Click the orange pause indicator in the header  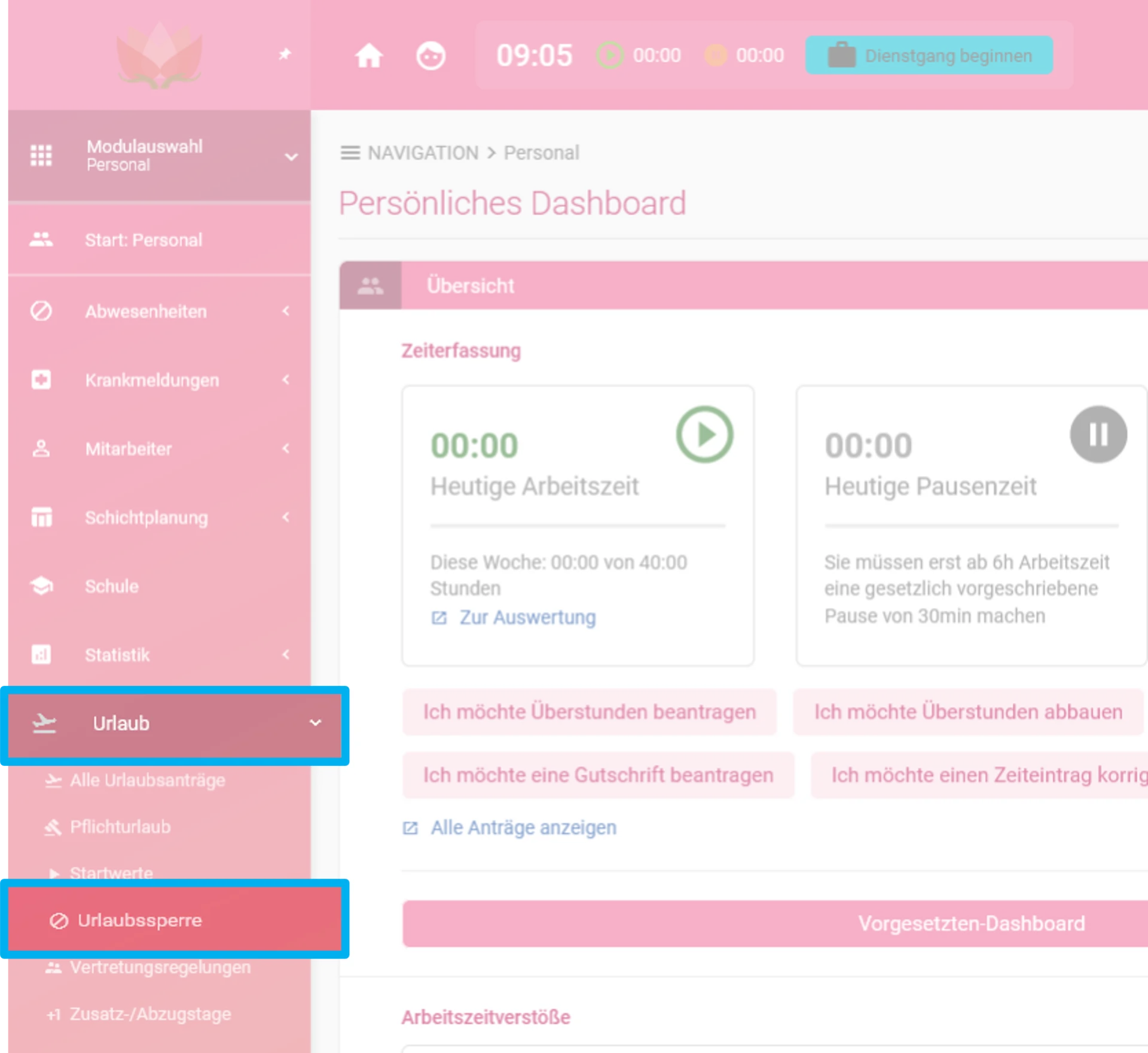click(x=716, y=56)
